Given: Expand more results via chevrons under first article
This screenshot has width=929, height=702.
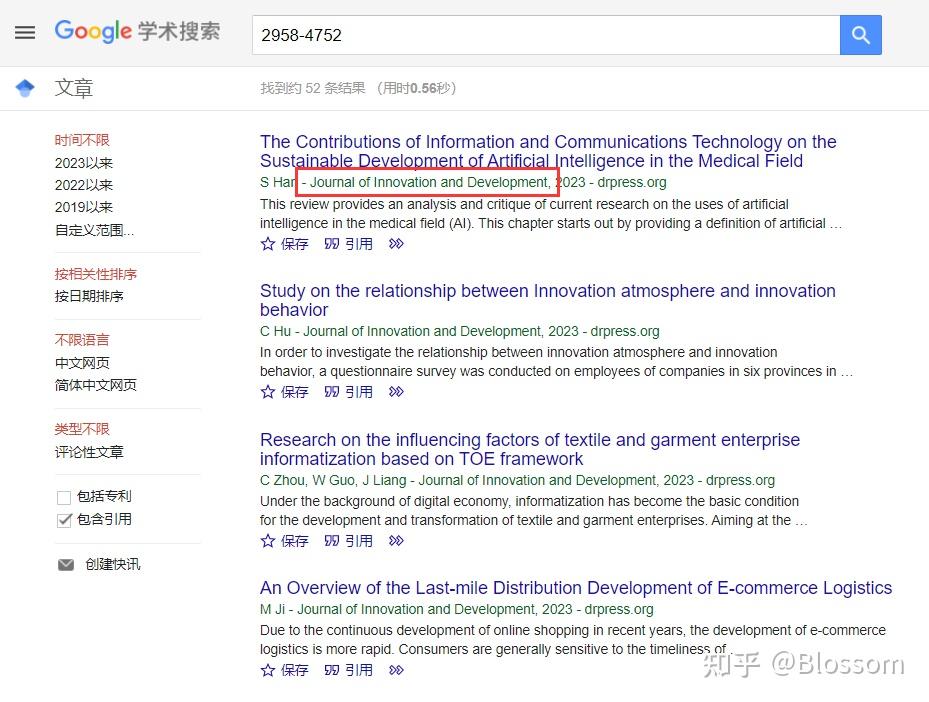Looking at the screenshot, I should (395, 243).
